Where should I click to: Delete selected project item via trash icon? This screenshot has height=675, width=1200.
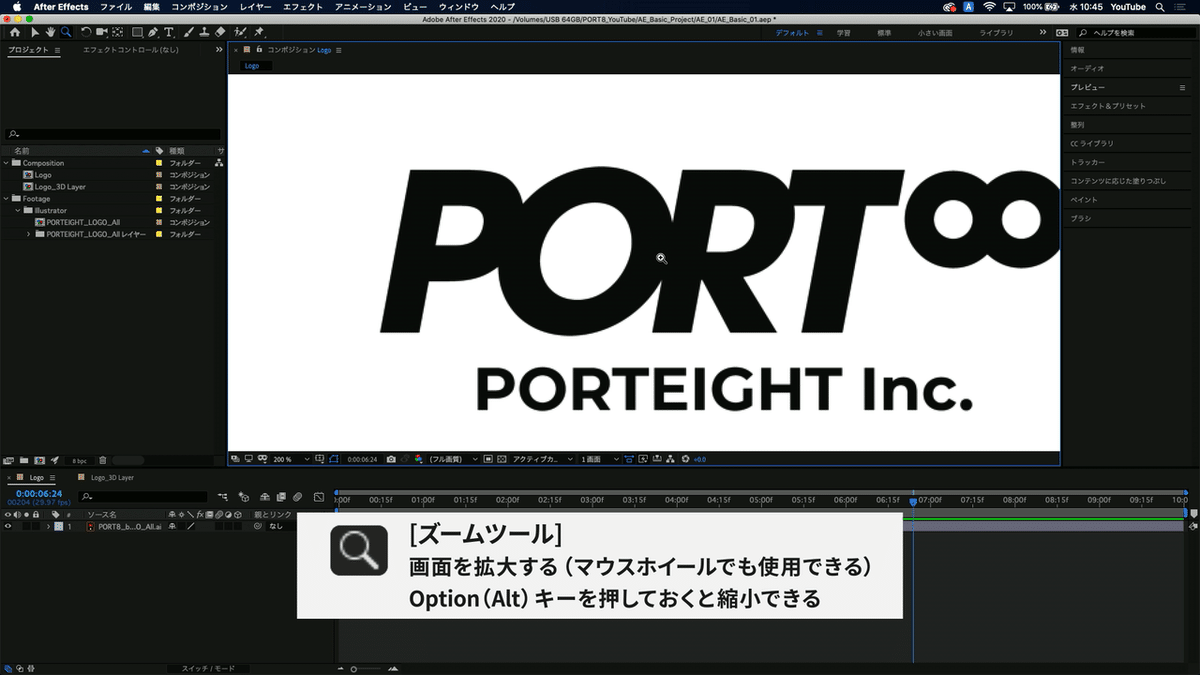103,460
